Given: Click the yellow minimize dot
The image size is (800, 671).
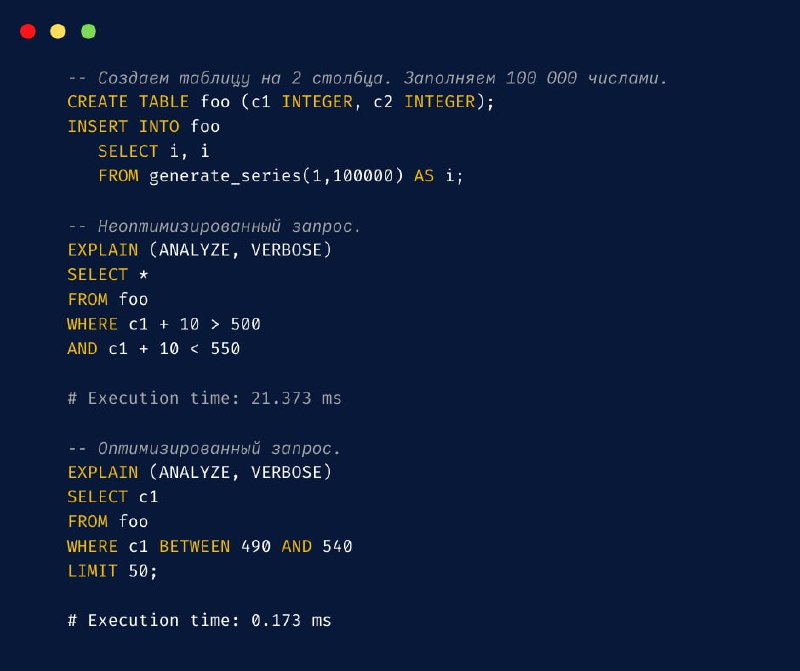Looking at the screenshot, I should 58,31.
